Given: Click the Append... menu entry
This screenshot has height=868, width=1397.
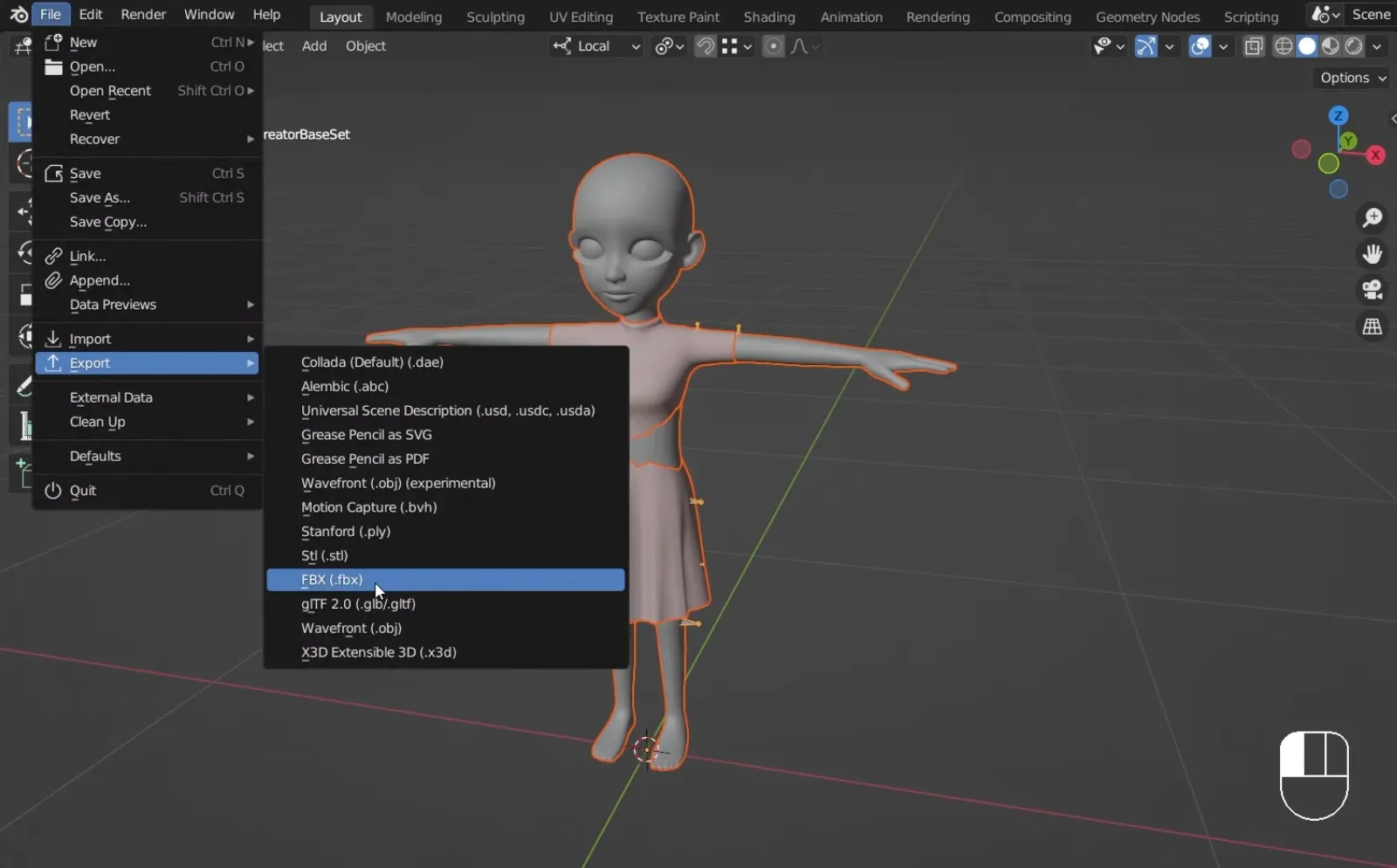Looking at the screenshot, I should [147, 280].
